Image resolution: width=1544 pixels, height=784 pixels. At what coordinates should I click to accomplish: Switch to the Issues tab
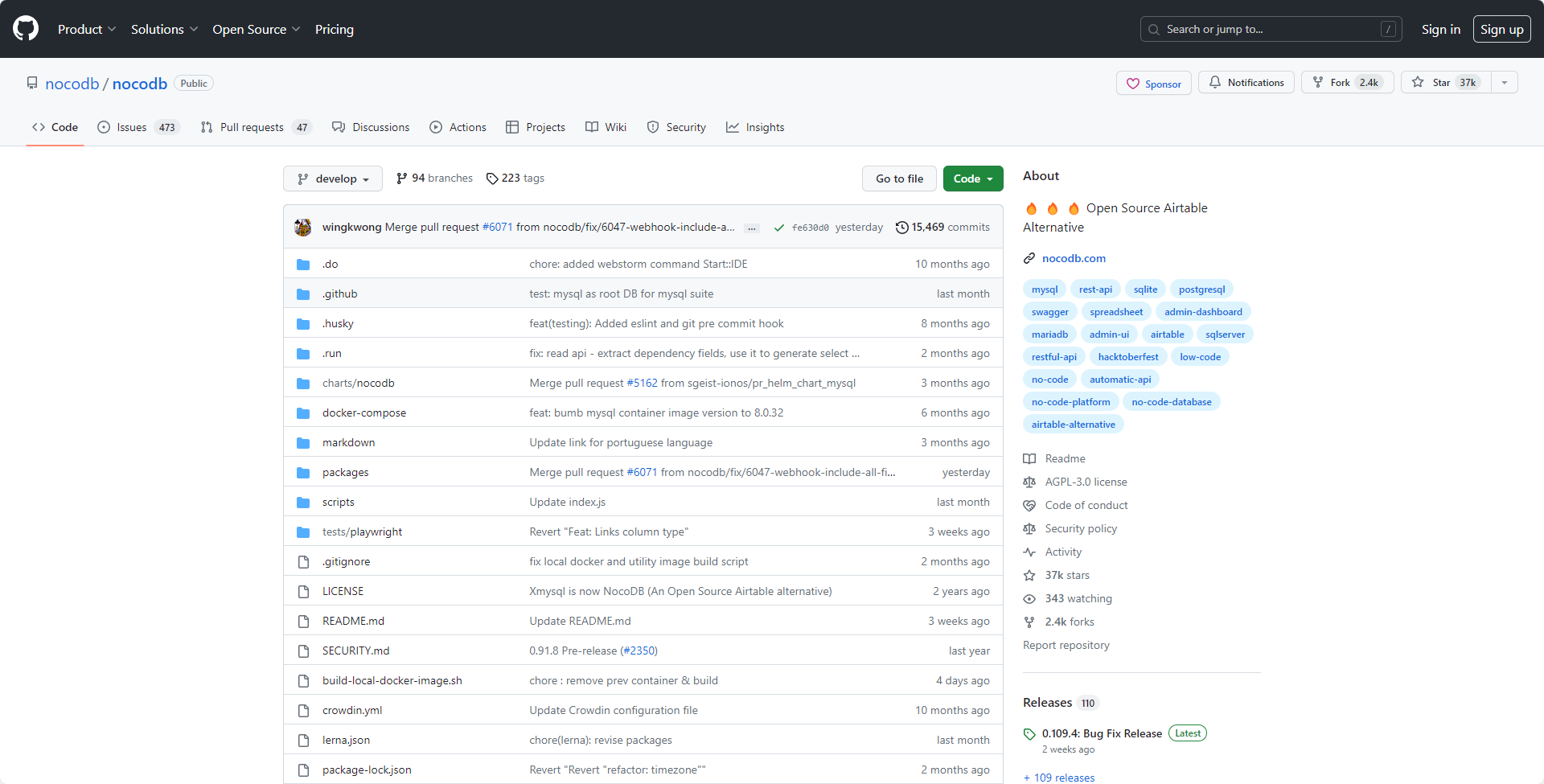pos(138,127)
